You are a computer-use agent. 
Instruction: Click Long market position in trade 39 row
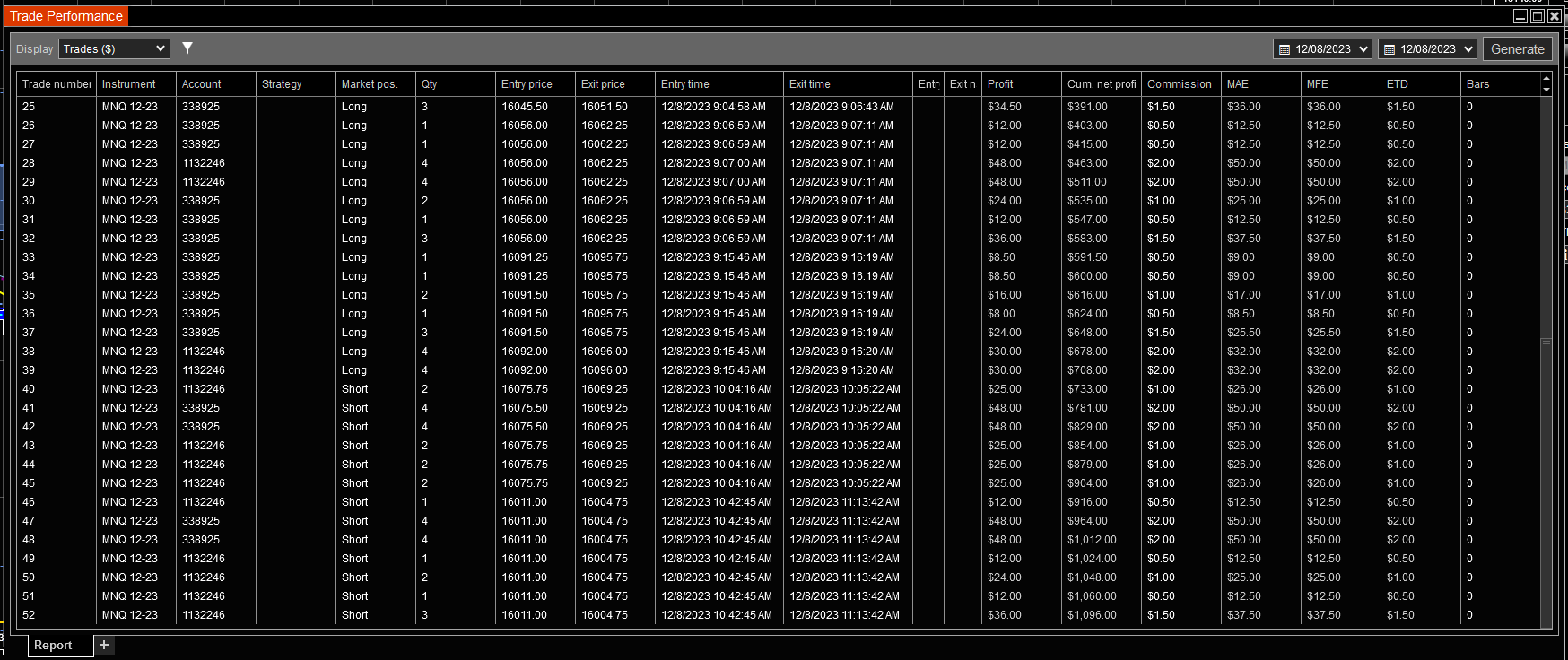(376, 370)
